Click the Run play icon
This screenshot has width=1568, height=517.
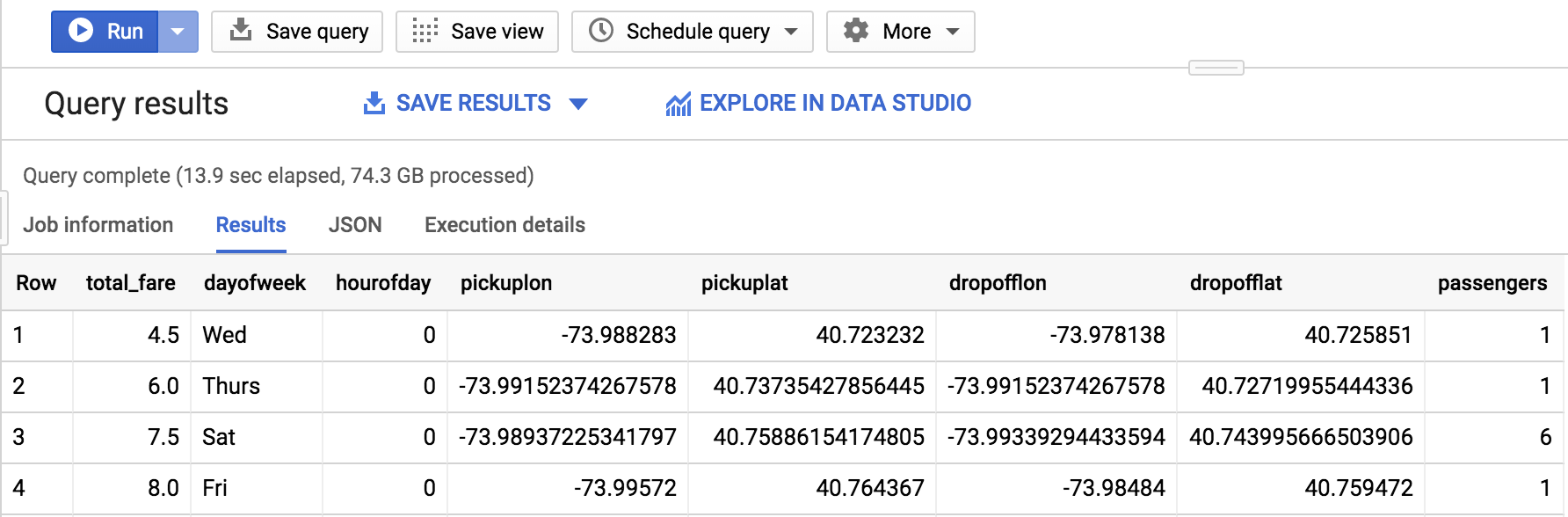(81, 31)
